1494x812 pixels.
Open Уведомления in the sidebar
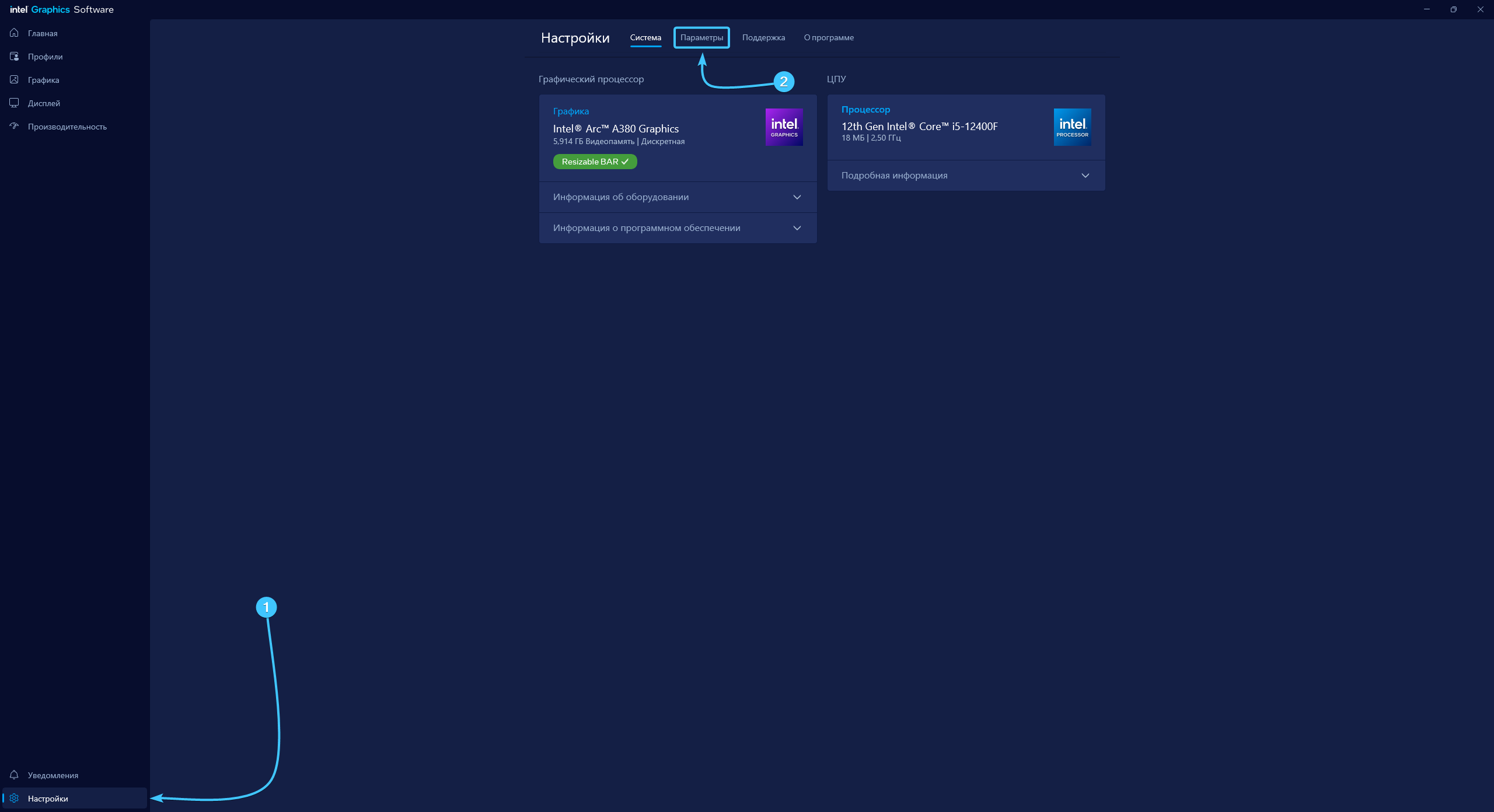tap(75, 775)
